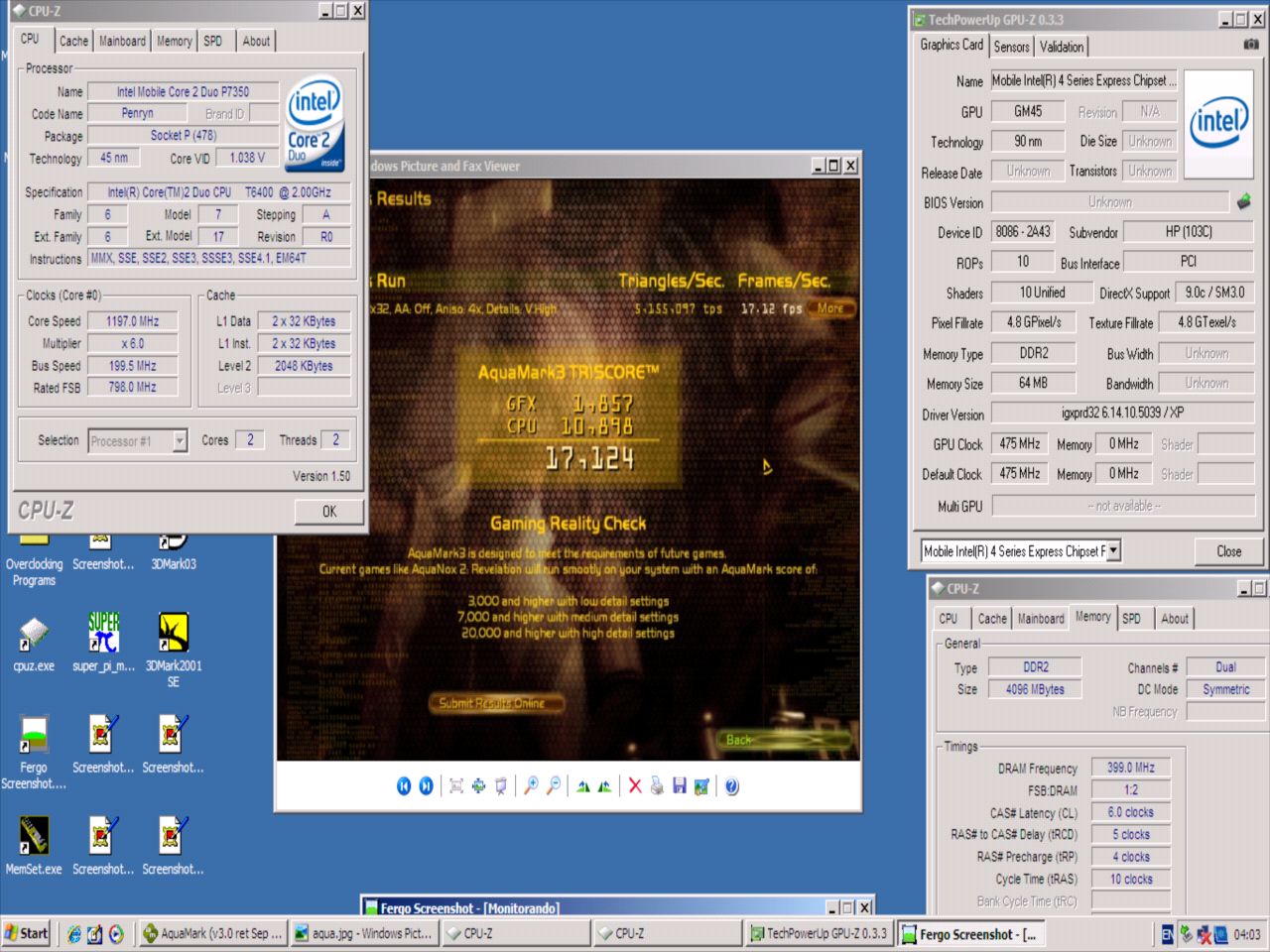Viewport: 1270px width, 952px height.
Task: Delete image with the red X icon
Action: click(635, 786)
